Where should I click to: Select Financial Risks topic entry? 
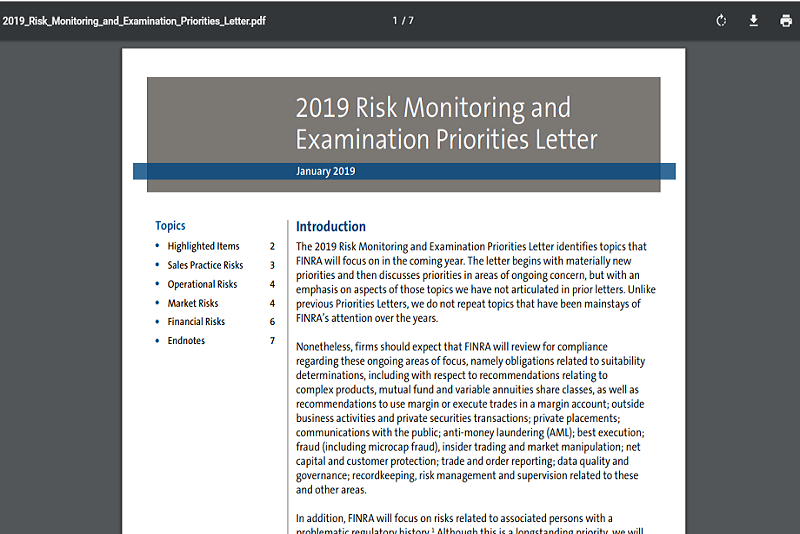[196, 322]
